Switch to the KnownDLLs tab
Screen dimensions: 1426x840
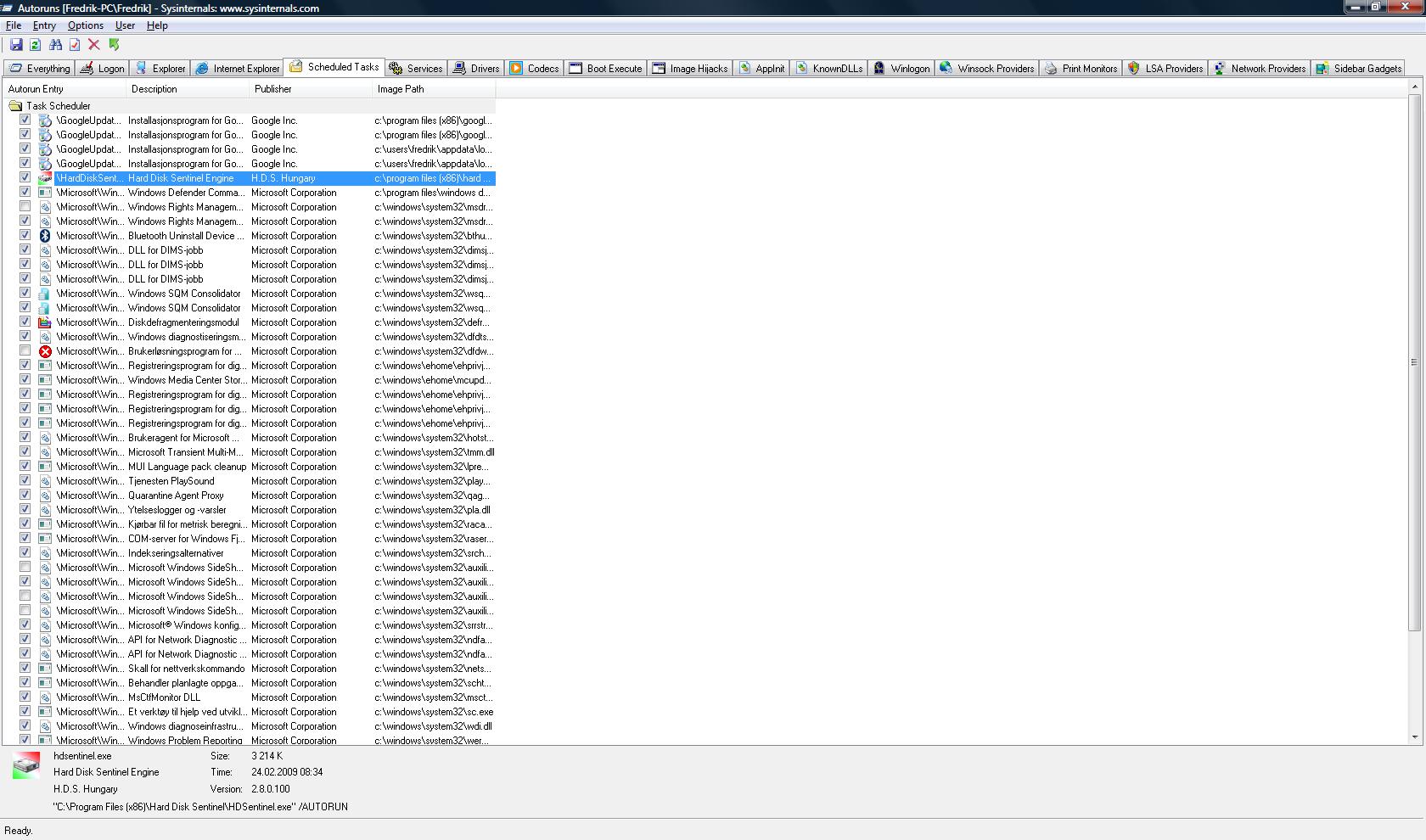pyautogui.click(x=829, y=69)
